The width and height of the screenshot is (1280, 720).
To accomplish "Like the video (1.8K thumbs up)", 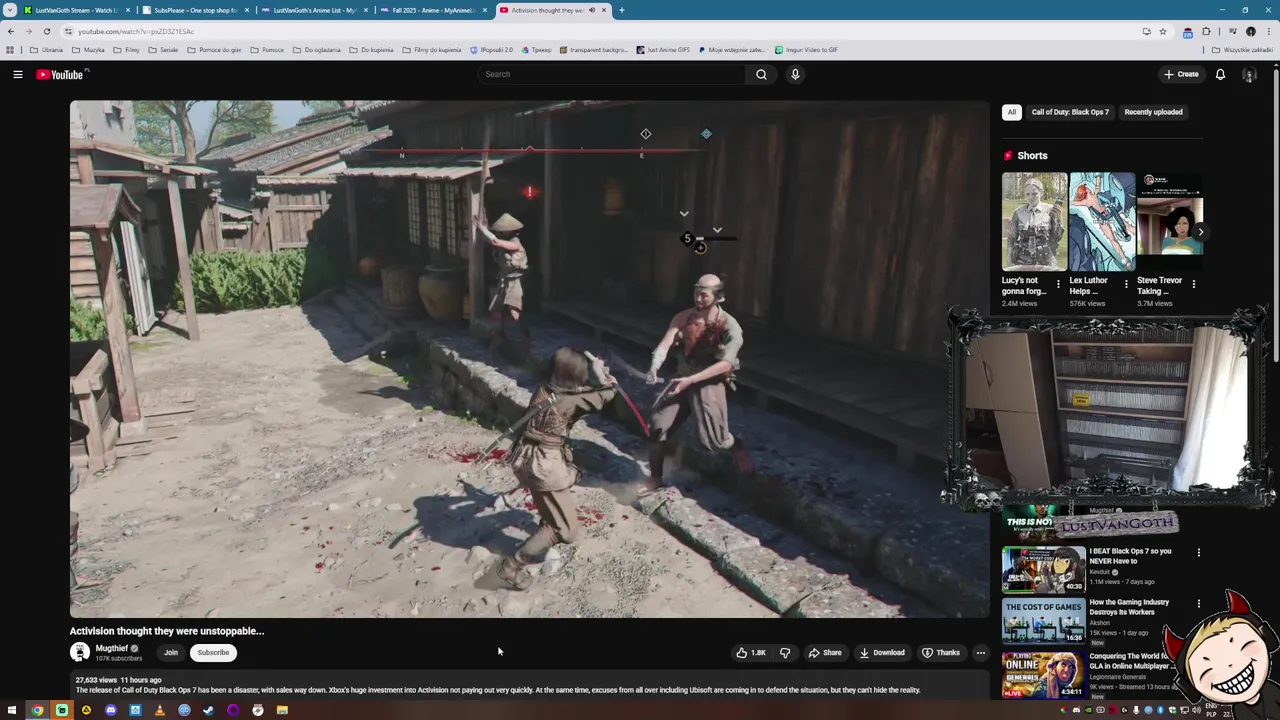I will pyautogui.click(x=751, y=652).
